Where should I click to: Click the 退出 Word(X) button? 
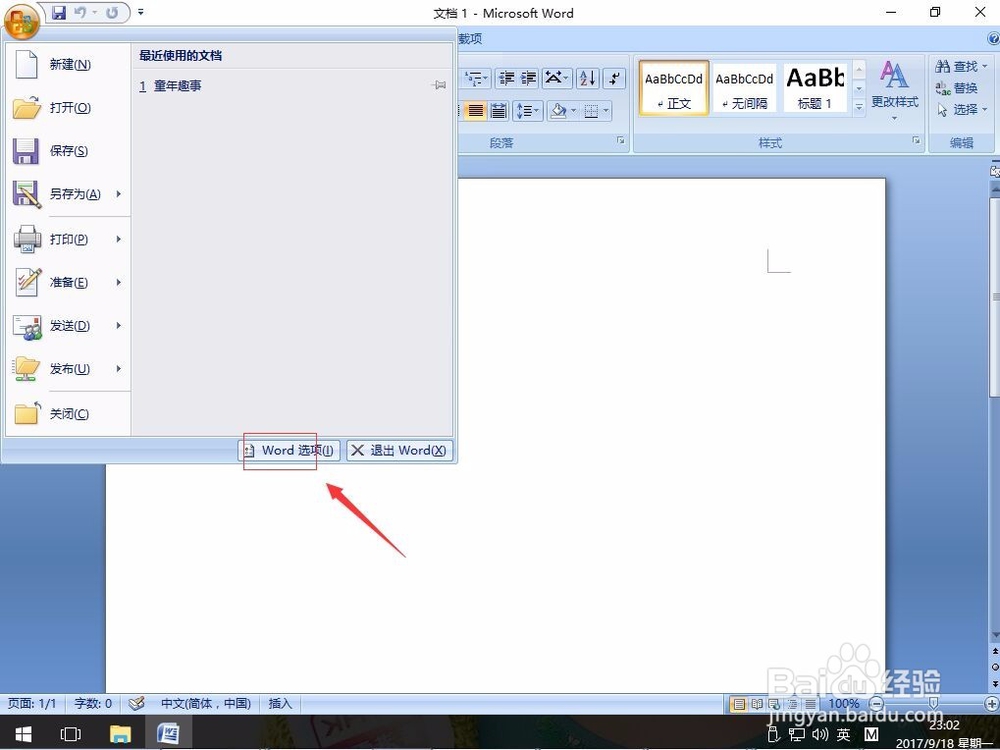pyautogui.click(x=400, y=450)
